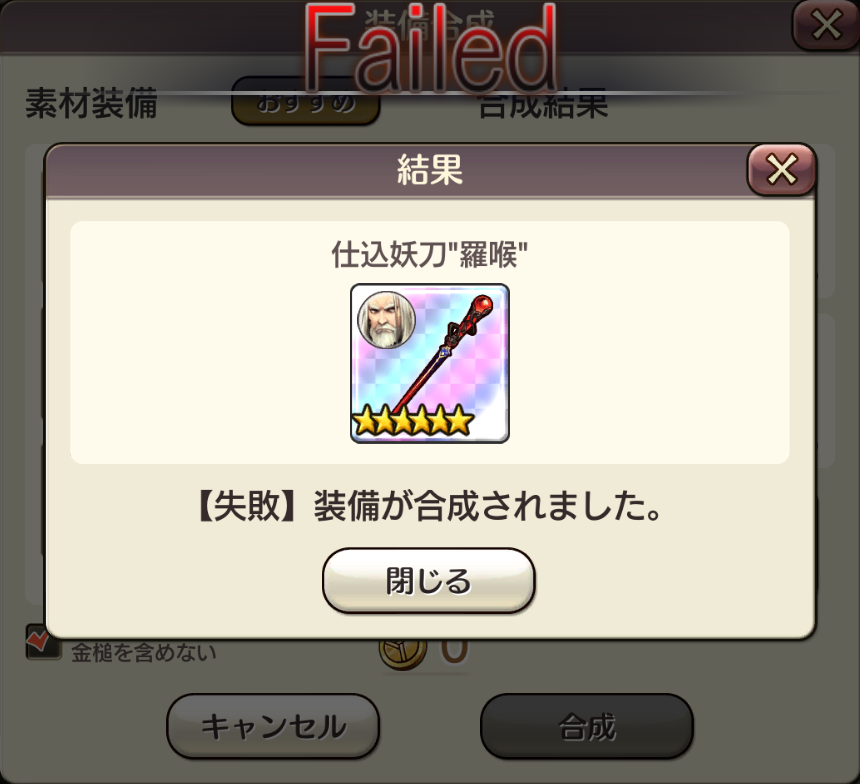Select the item name 仕込妖刀"羅喉" text
This screenshot has height=784, width=860.
(429, 255)
